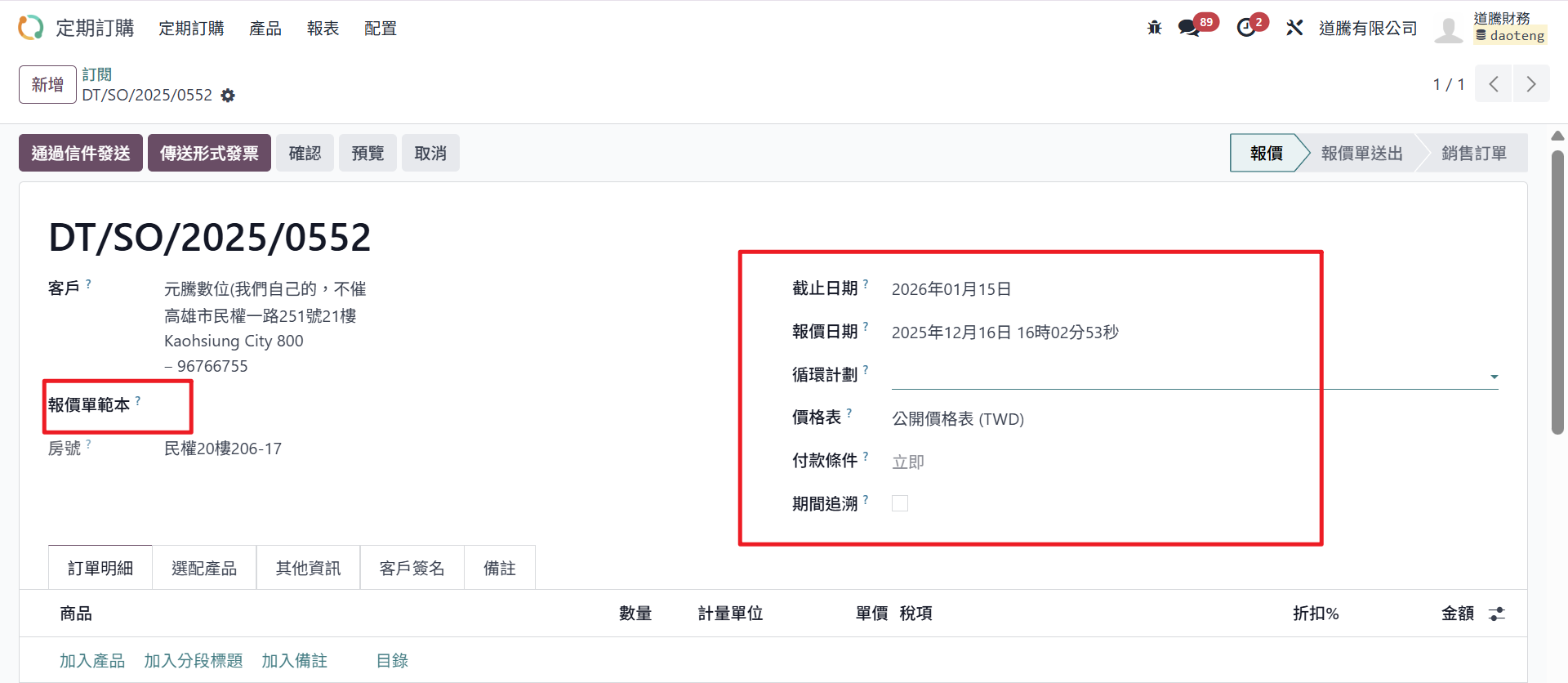The image size is (1568, 683).
Task: Open the 報表 menu
Action: [x=323, y=29]
